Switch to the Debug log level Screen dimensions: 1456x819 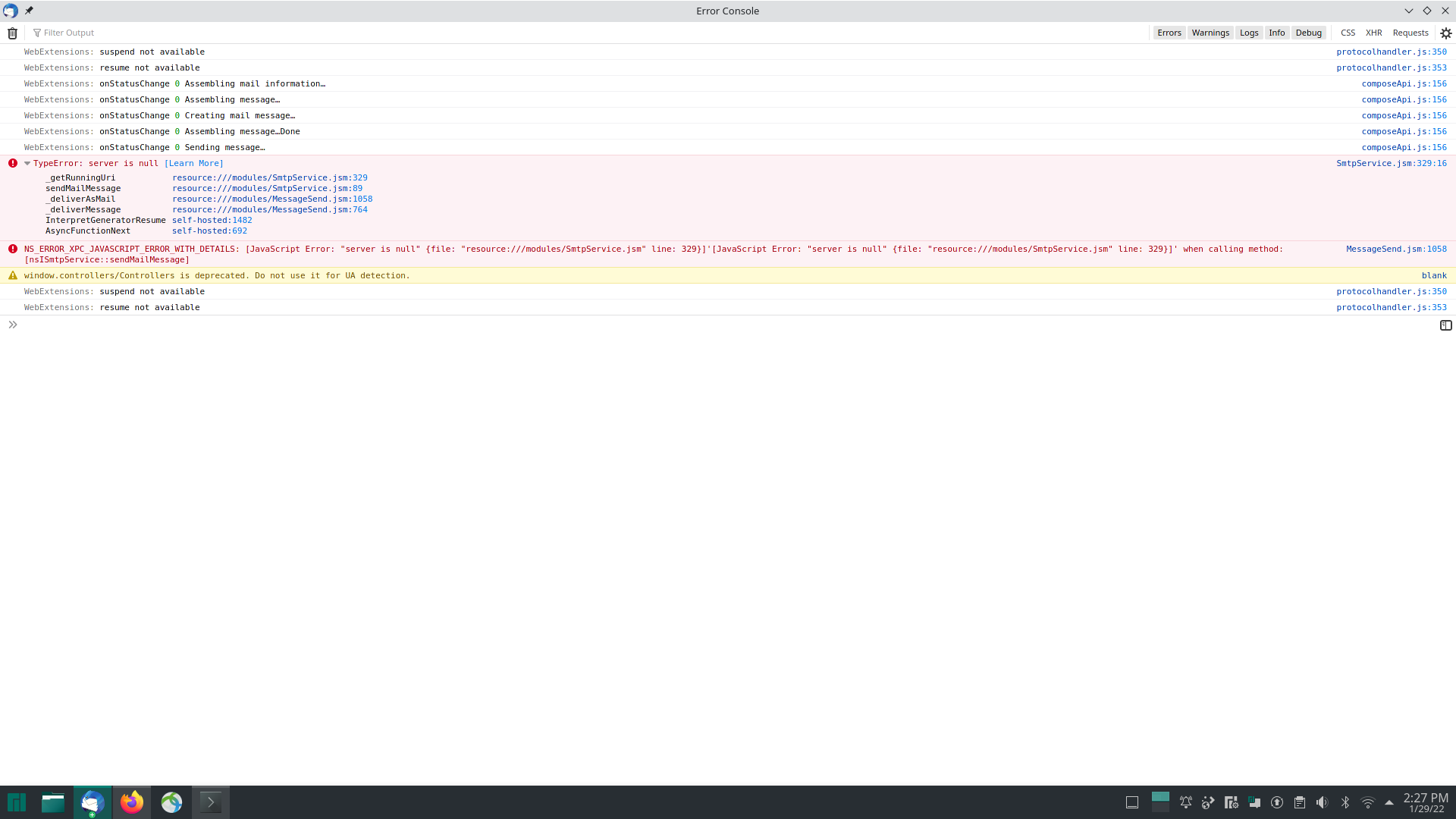1309,33
